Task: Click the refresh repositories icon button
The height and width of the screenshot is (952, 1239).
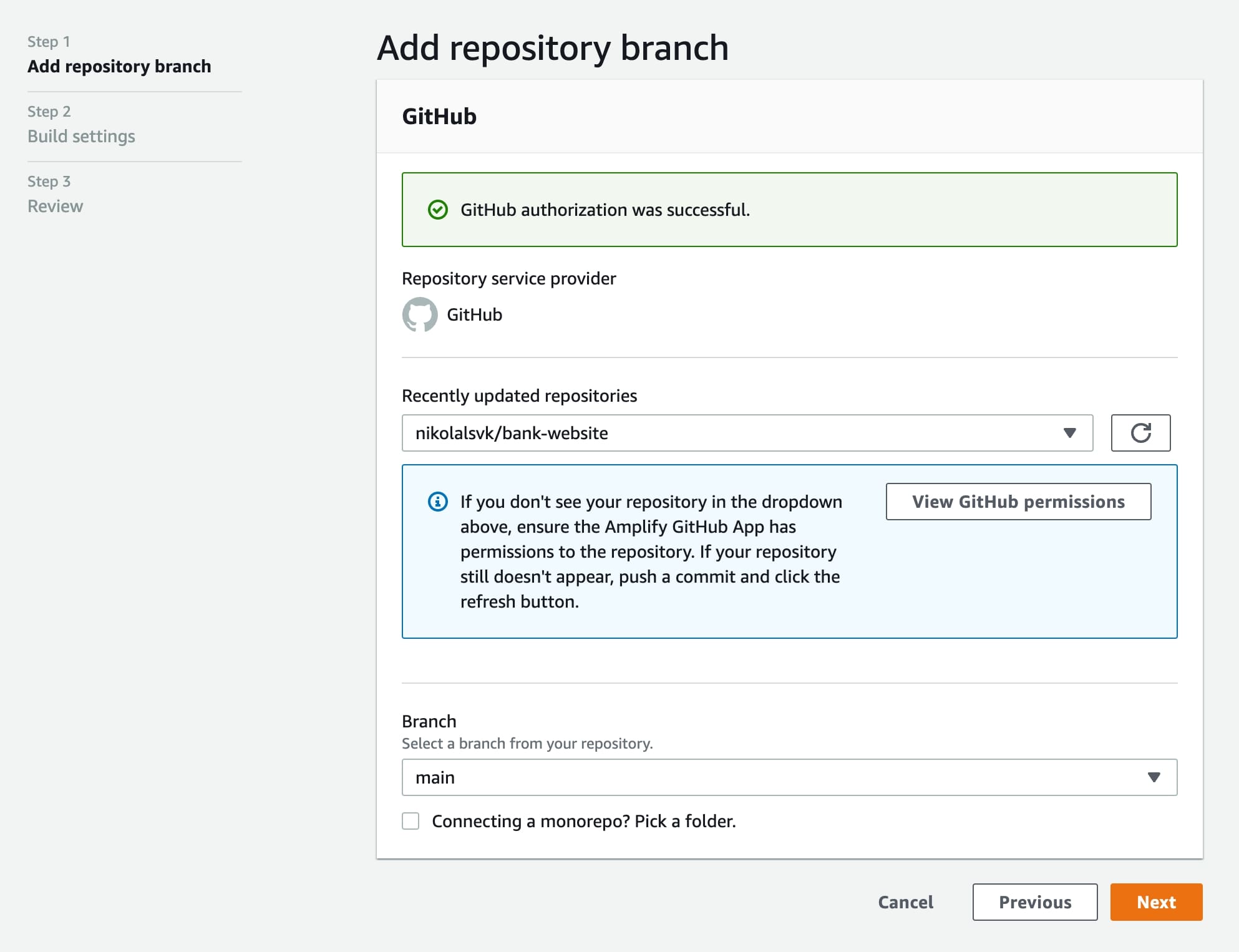Action: point(1140,433)
